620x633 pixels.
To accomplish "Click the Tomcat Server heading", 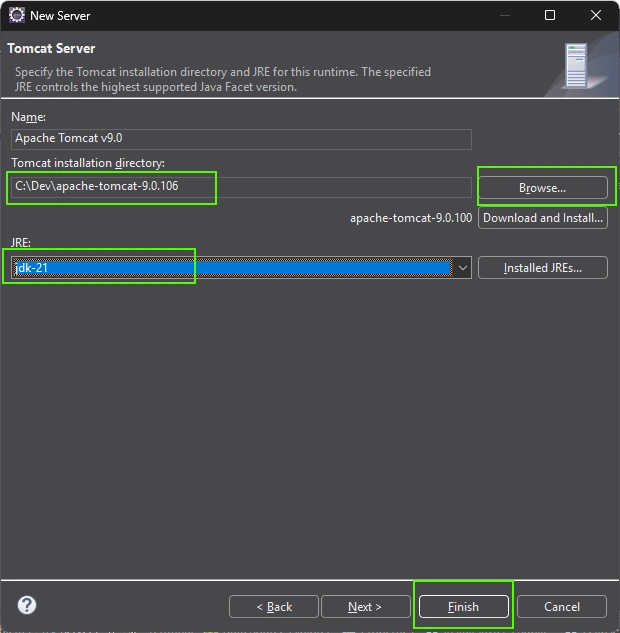I will point(51,48).
